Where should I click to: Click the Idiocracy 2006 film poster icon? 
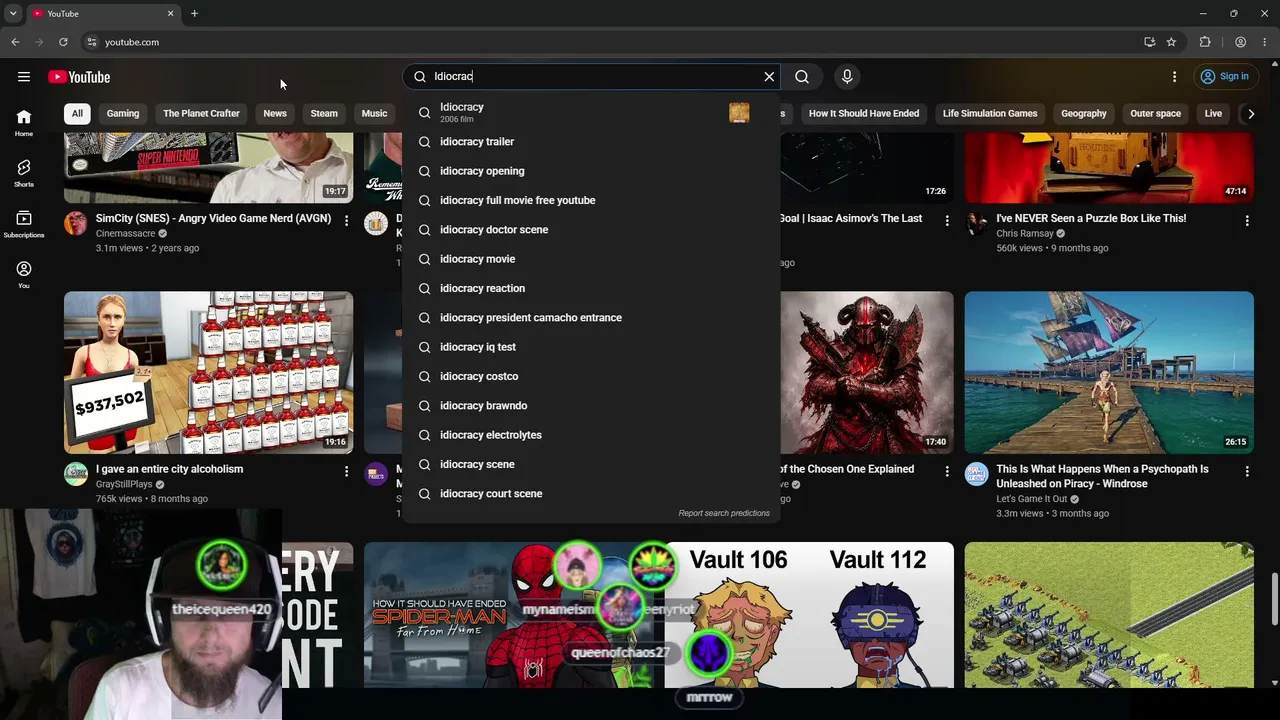point(739,113)
